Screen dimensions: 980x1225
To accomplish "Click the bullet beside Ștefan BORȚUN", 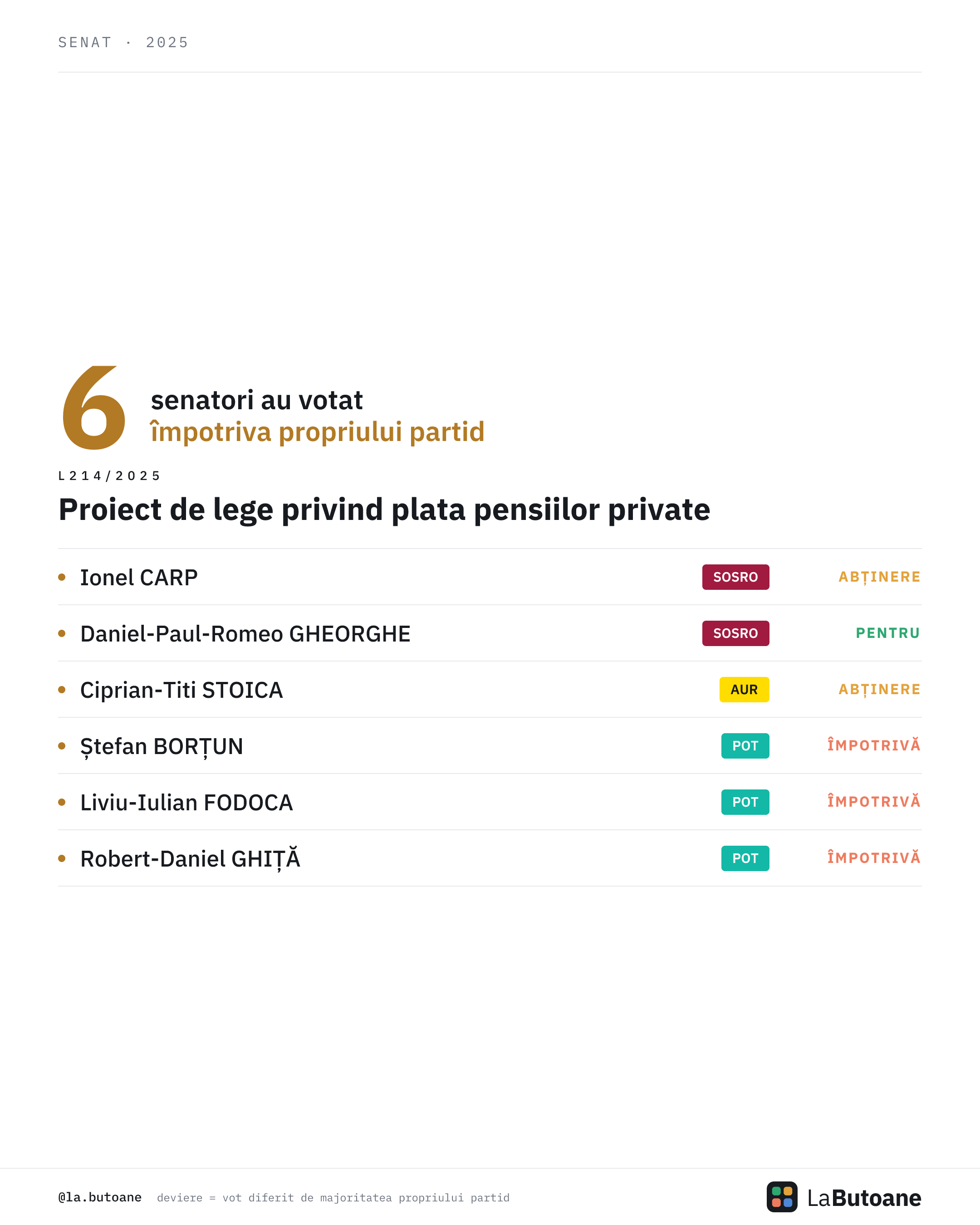I will point(62,746).
